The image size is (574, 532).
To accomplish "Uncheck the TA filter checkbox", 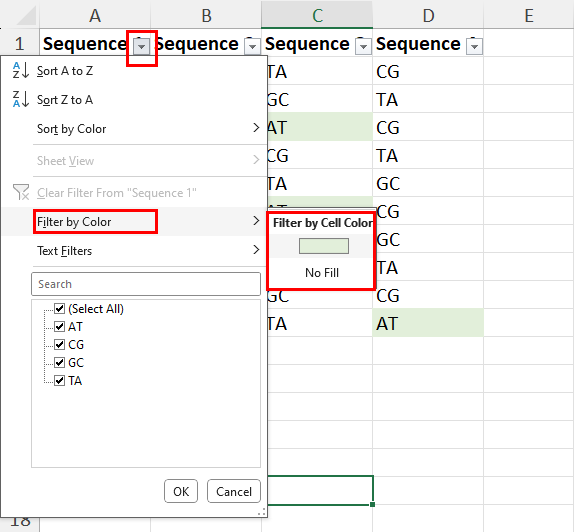I will pos(60,381).
